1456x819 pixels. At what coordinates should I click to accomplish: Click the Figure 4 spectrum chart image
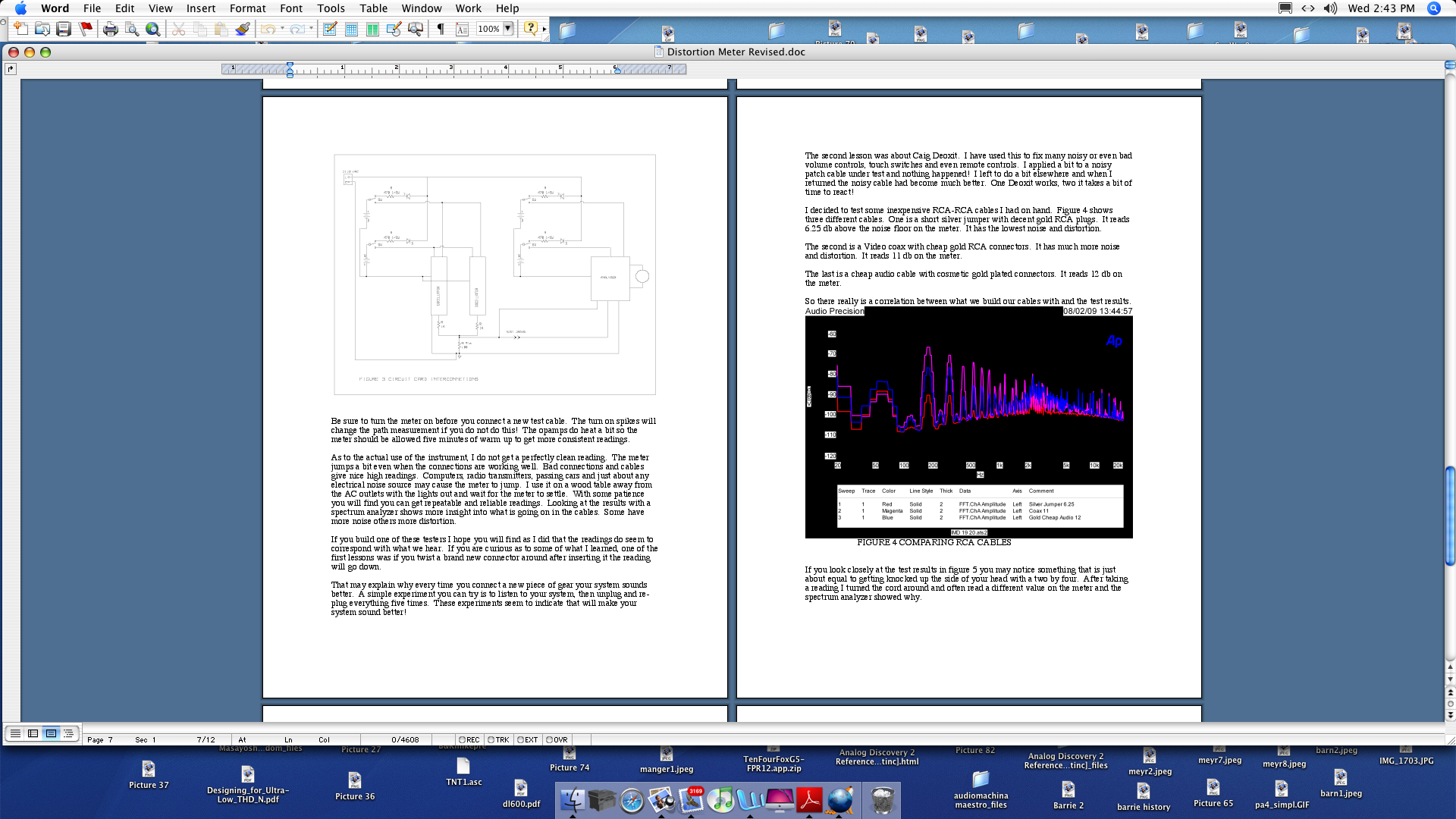click(x=968, y=422)
